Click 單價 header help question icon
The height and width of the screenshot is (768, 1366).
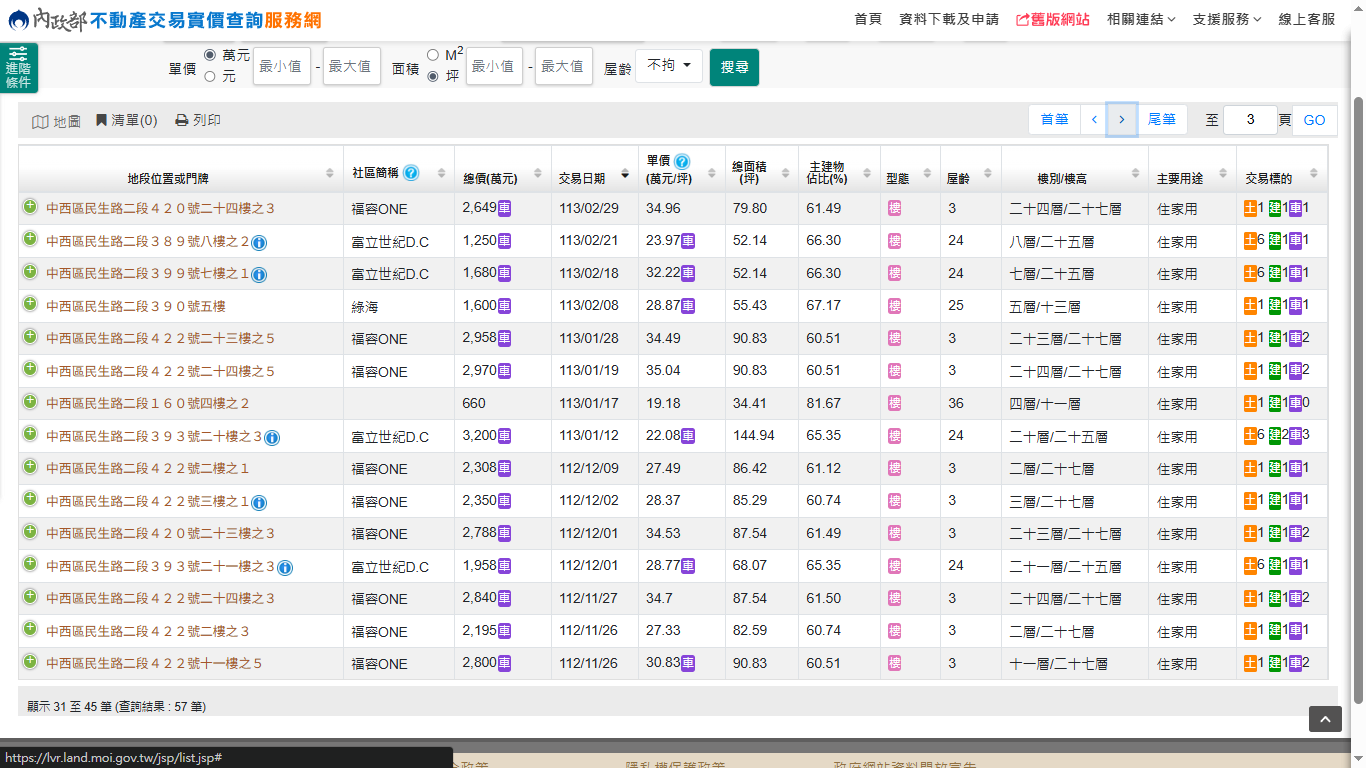click(682, 161)
